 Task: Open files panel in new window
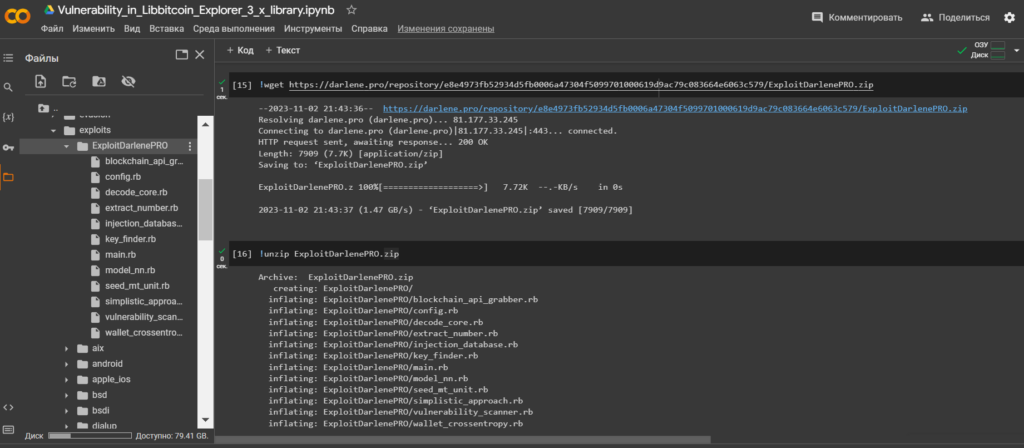pos(182,55)
